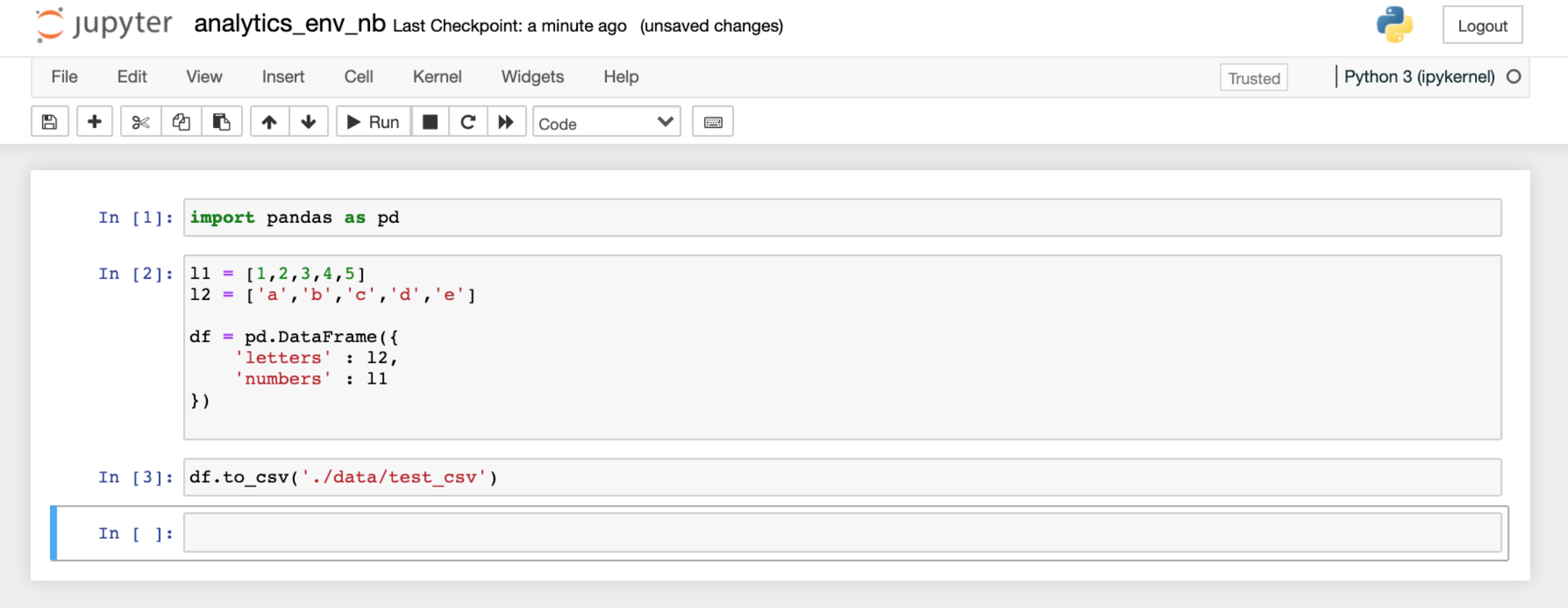1568x608 pixels.
Task: Click into the empty code cell
Action: [842, 533]
